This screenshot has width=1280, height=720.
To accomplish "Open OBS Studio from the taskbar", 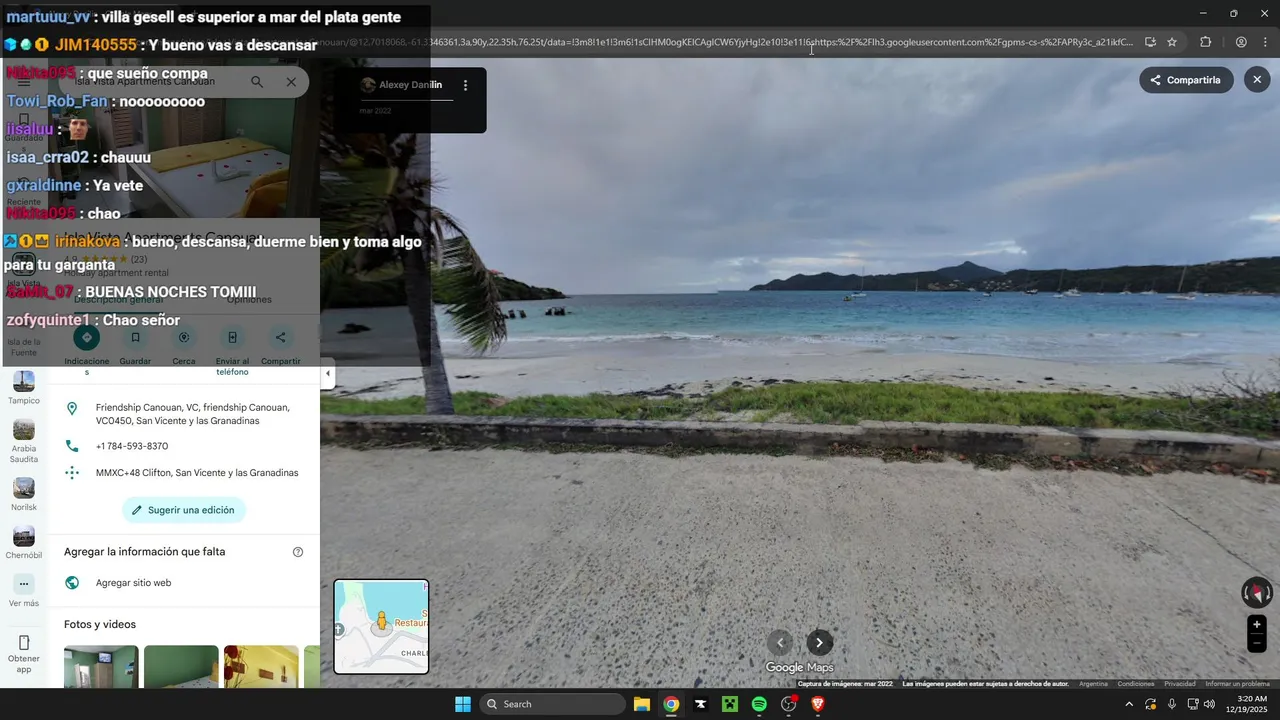I will [x=789, y=704].
